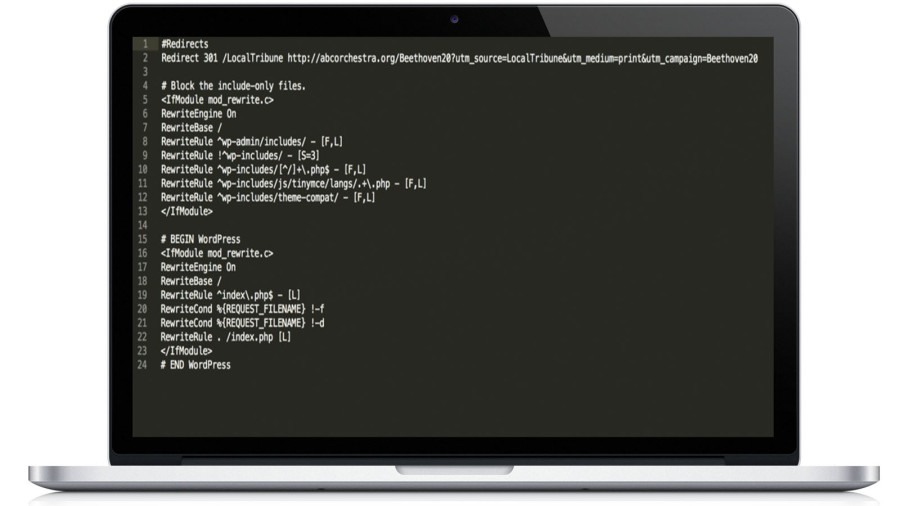The width and height of the screenshot is (900, 506).
Task: Click the wp-admin/includes rewrite rule
Action: (252, 142)
